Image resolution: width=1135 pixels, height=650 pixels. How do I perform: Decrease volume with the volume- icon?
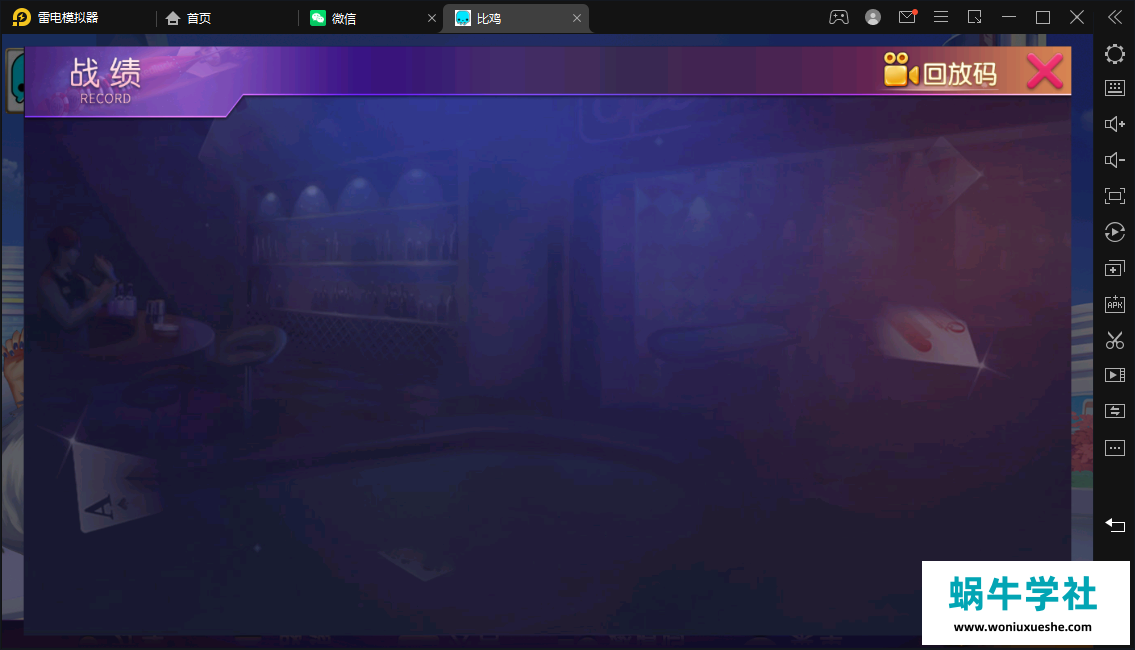click(x=1114, y=159)
